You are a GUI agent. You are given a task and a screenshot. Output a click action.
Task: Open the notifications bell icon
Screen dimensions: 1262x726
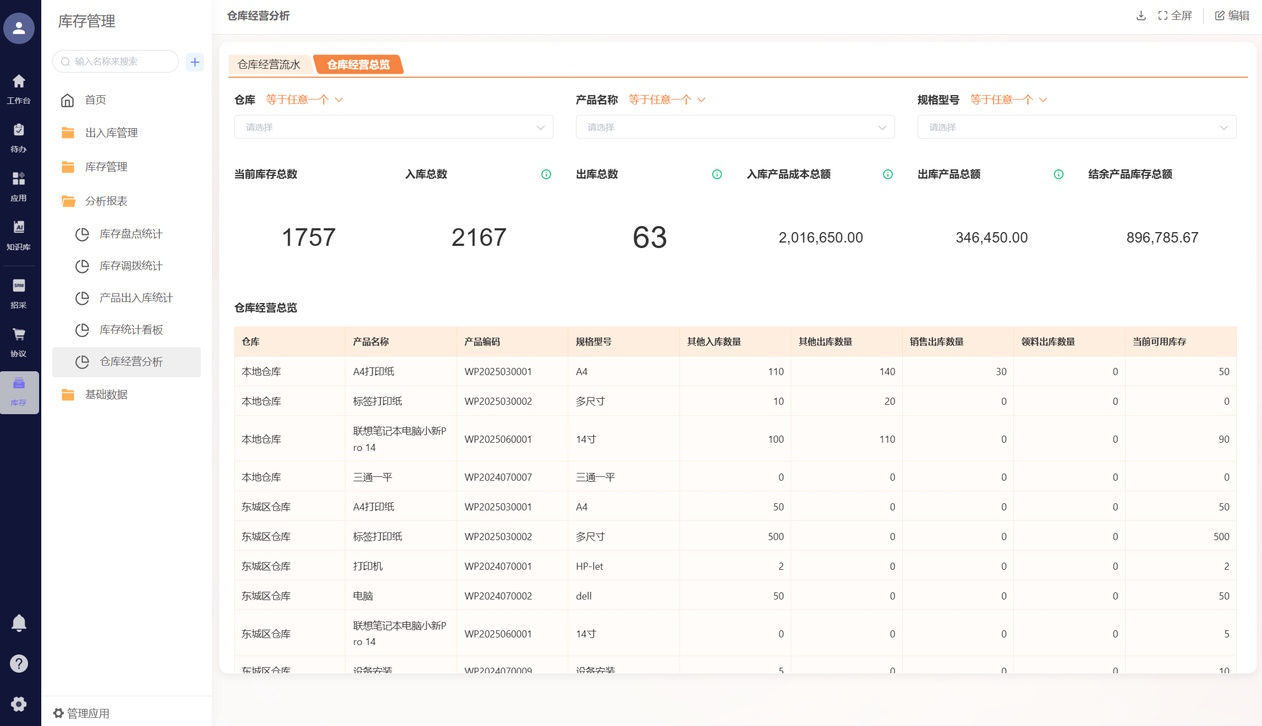[x=19, y=623]
